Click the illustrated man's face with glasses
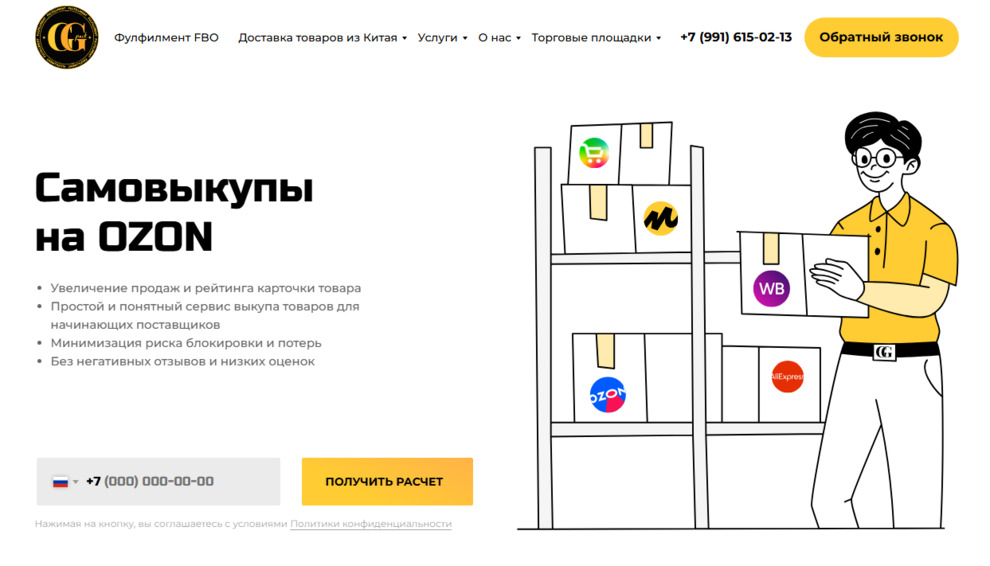The image size is (990, 566). tap(878, 160)
